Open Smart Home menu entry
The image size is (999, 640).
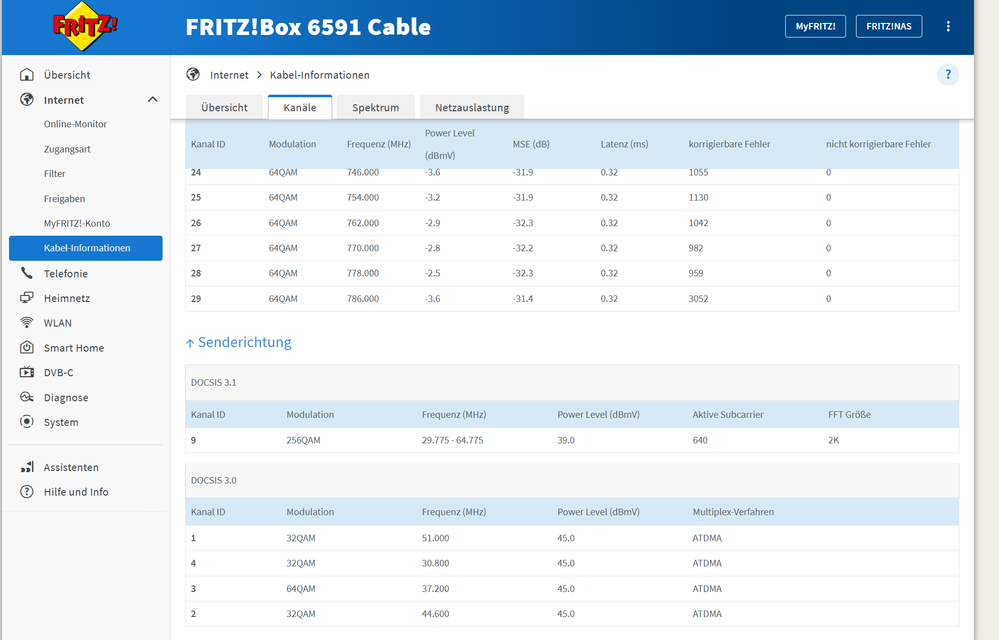pos(74,348)
